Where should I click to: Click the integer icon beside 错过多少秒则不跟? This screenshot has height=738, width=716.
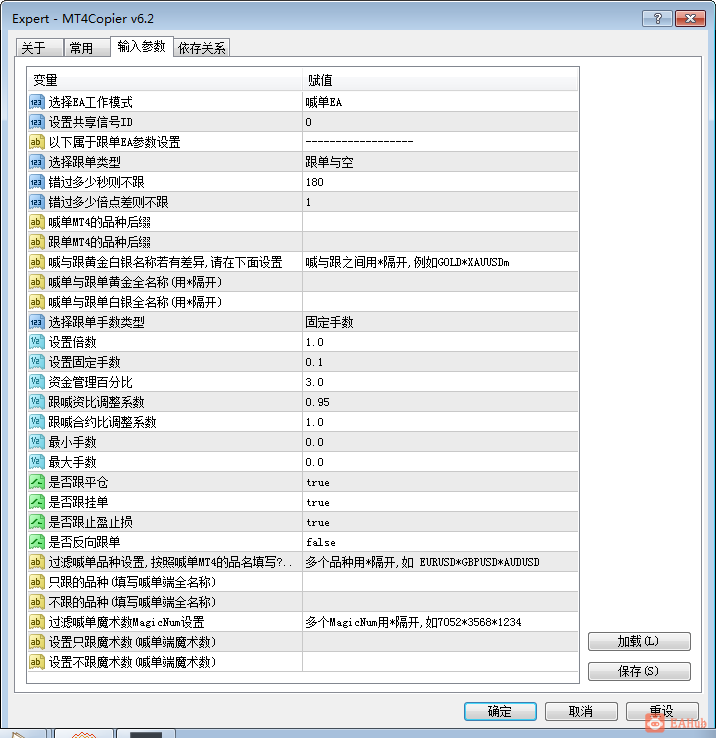tap(37, 182)
